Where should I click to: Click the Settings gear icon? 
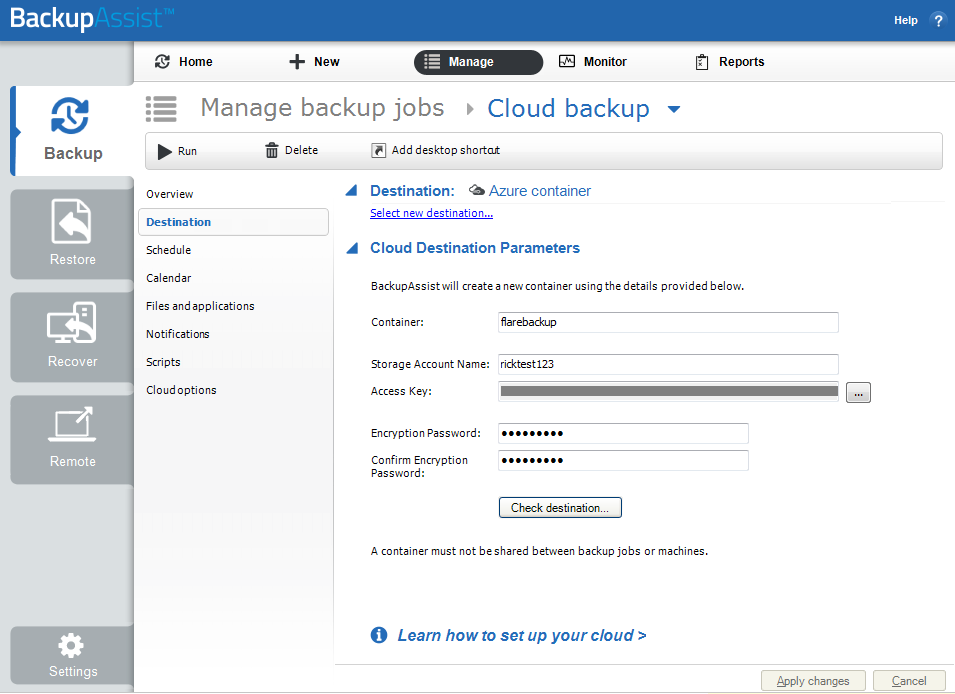pyautogui.click(x=71, y=645)
